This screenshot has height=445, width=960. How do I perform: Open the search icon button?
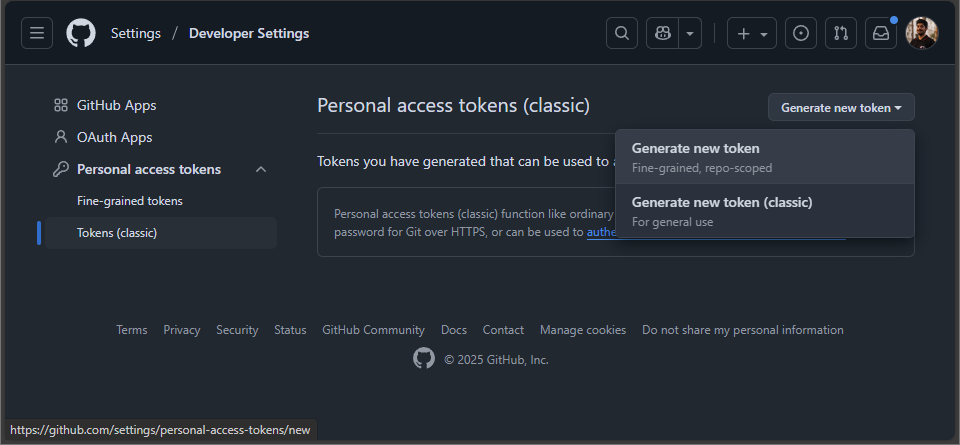621,33
